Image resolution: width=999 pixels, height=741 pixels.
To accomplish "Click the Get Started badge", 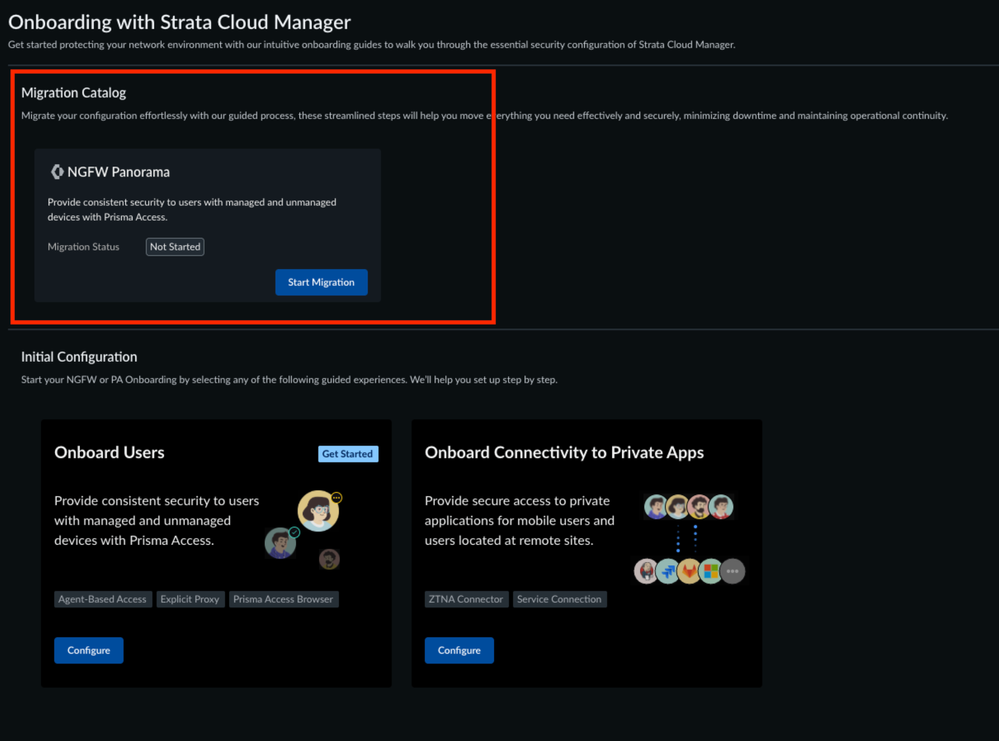I will [x=348, y=454].
